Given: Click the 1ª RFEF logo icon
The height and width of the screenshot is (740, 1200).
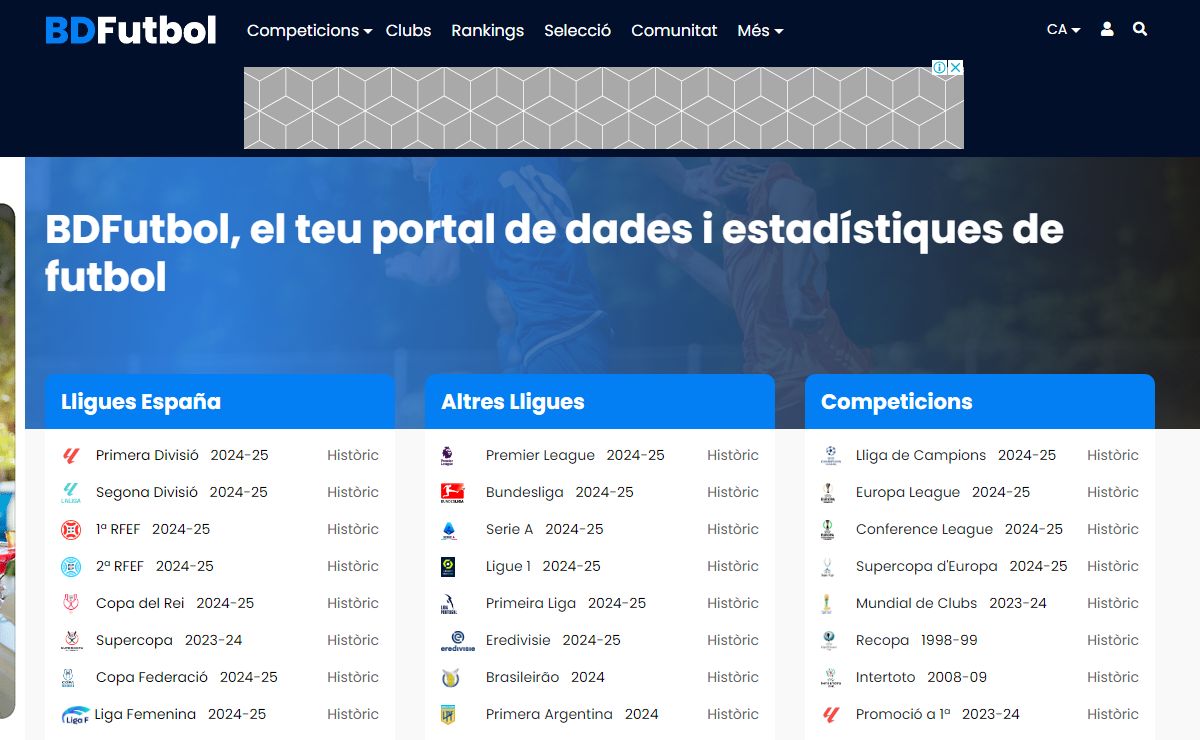Looking at the screenshot, I should pos(70,529).
